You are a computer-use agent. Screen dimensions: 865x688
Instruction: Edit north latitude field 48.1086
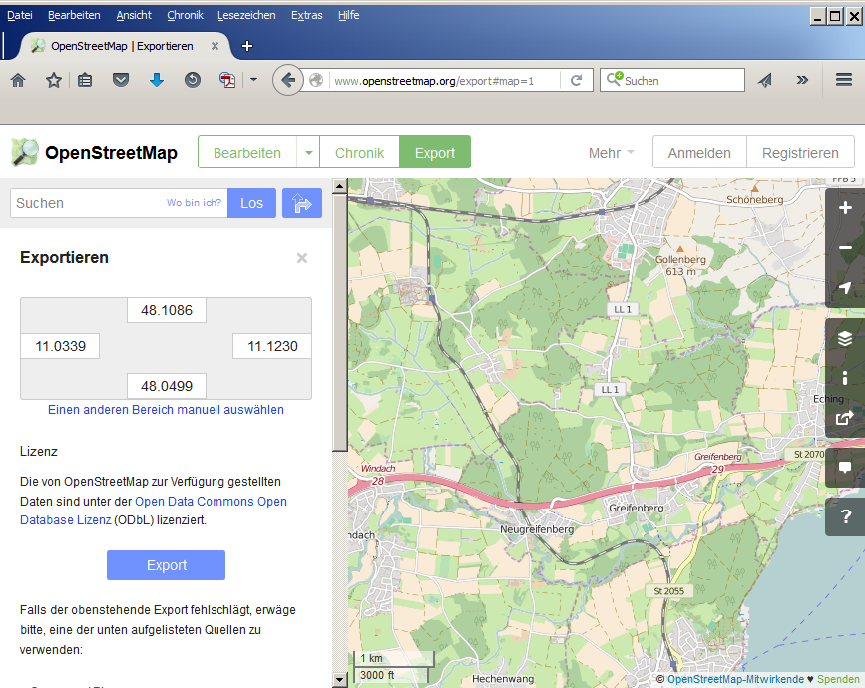167,310
